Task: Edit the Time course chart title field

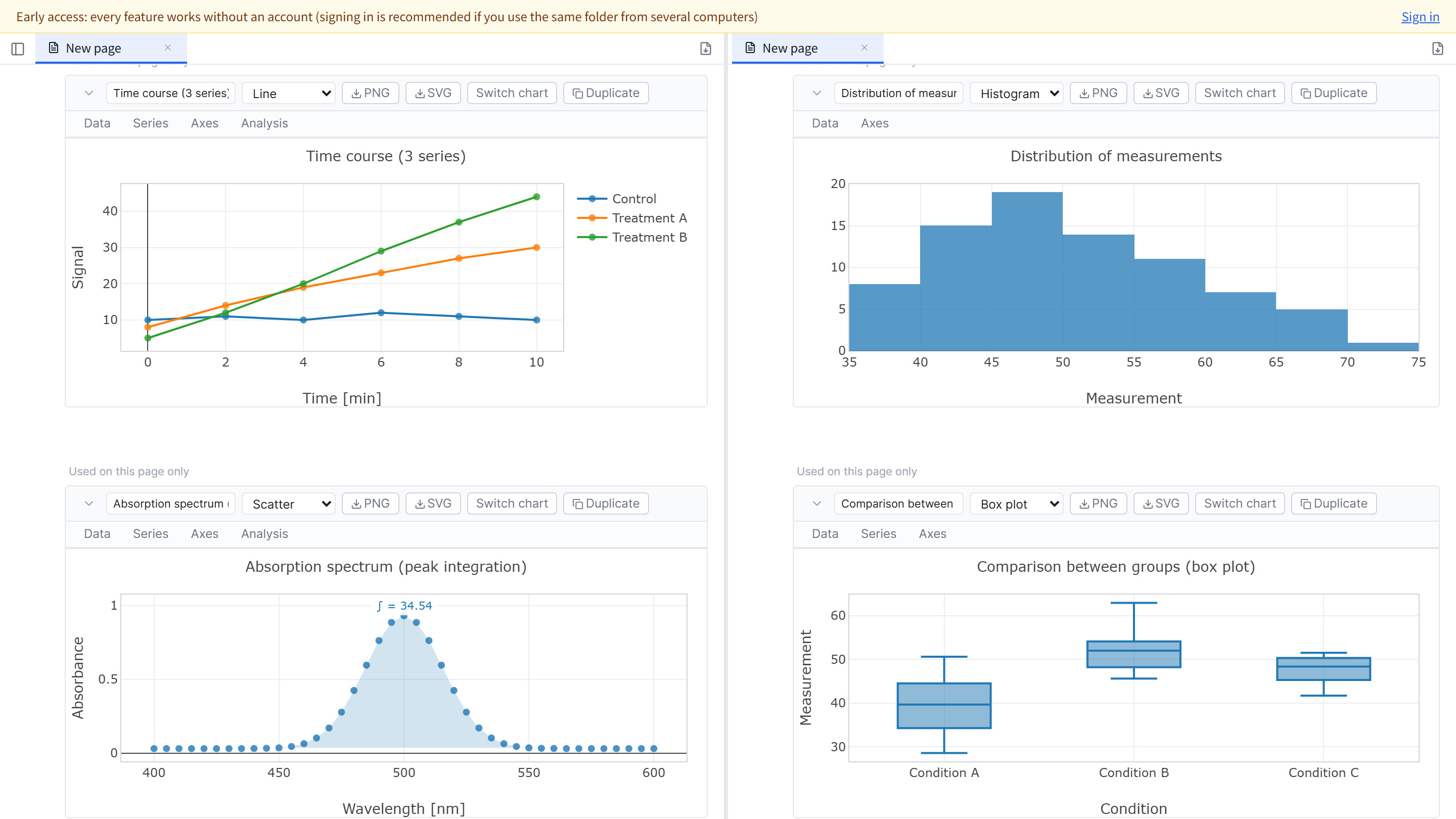Action: [x=171, y=93]
